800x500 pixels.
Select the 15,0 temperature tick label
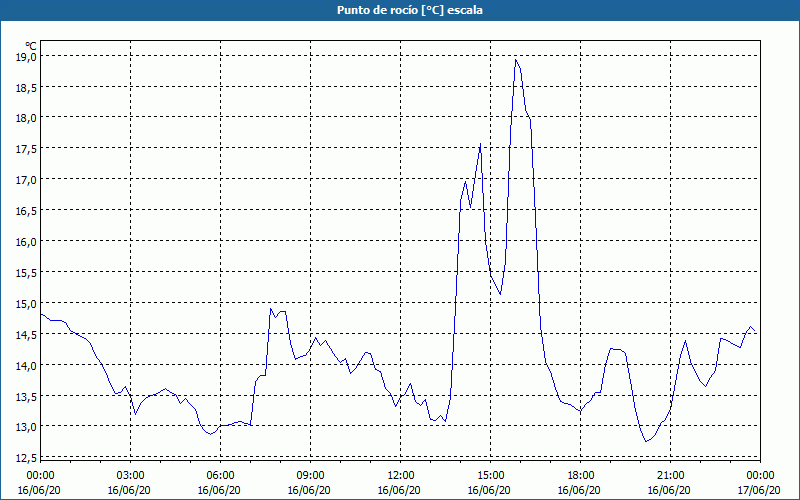point(27,304)
